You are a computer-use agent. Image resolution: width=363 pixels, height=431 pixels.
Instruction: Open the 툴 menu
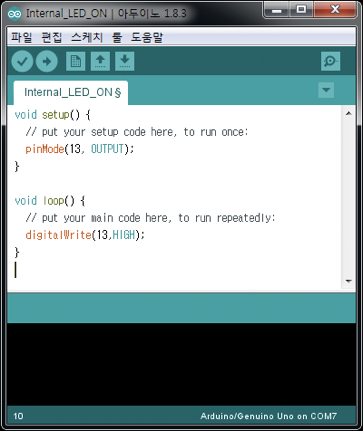[x=117, y=37]
